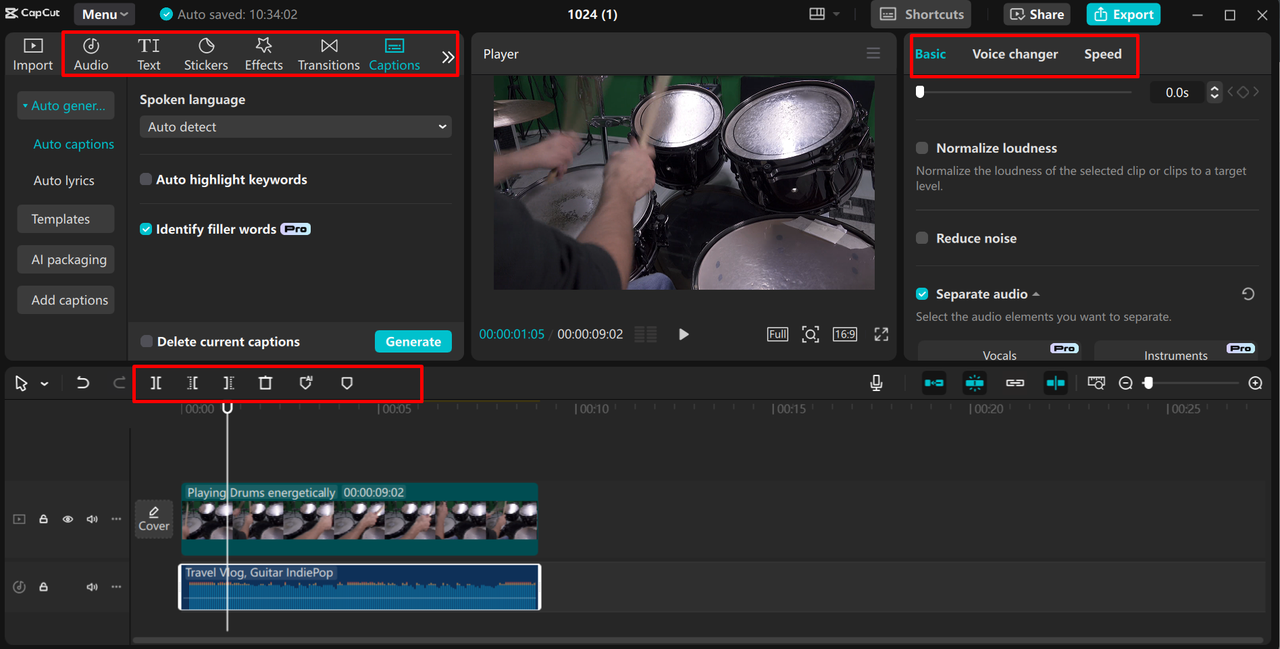
Task: Select Auto lyrics in sidebar
Action: [64, 181]
